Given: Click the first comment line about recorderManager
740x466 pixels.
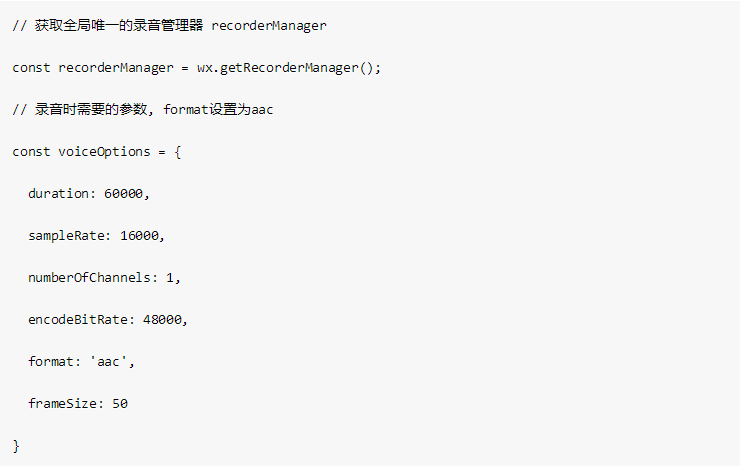Looking at the screenshot, I should (169, 25).
